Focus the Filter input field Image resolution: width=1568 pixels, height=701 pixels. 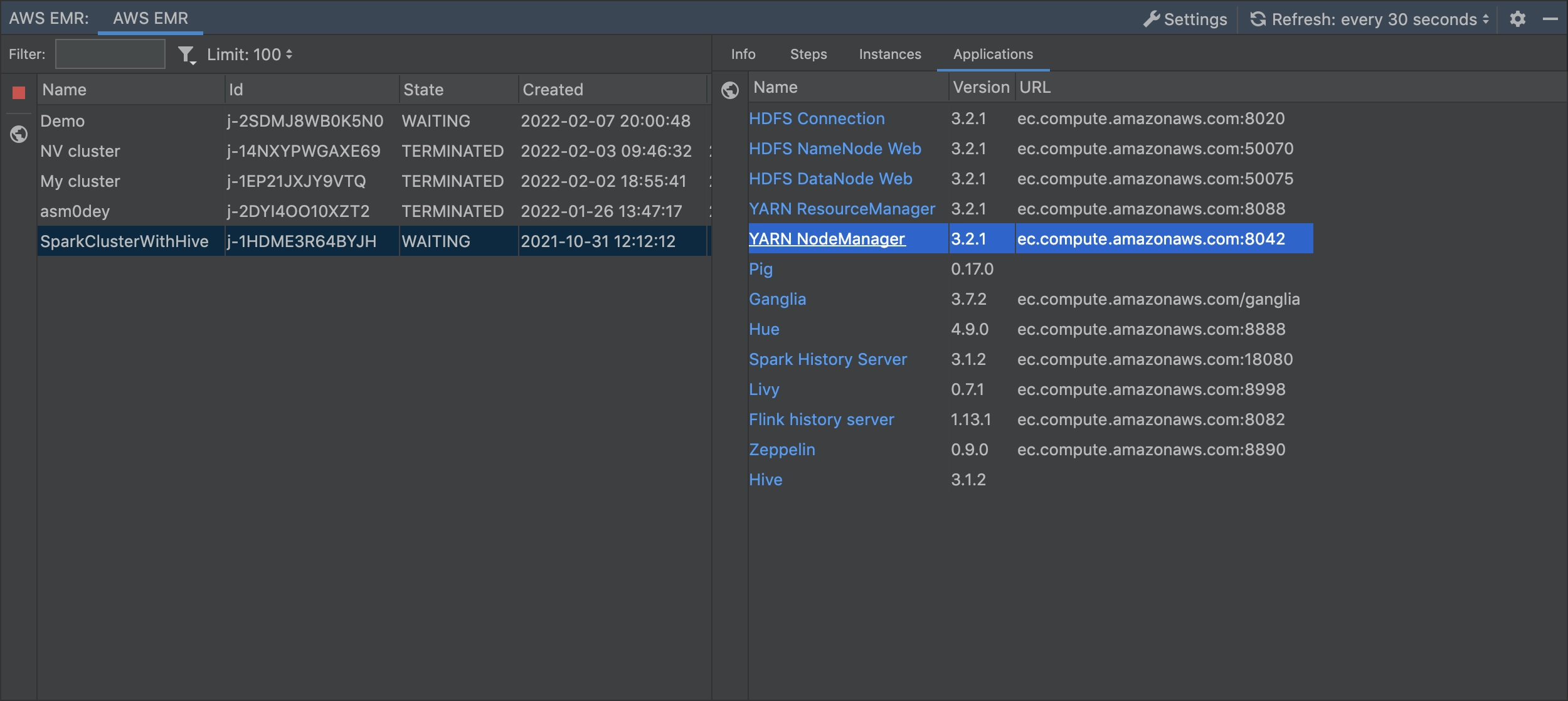point(110,54)
